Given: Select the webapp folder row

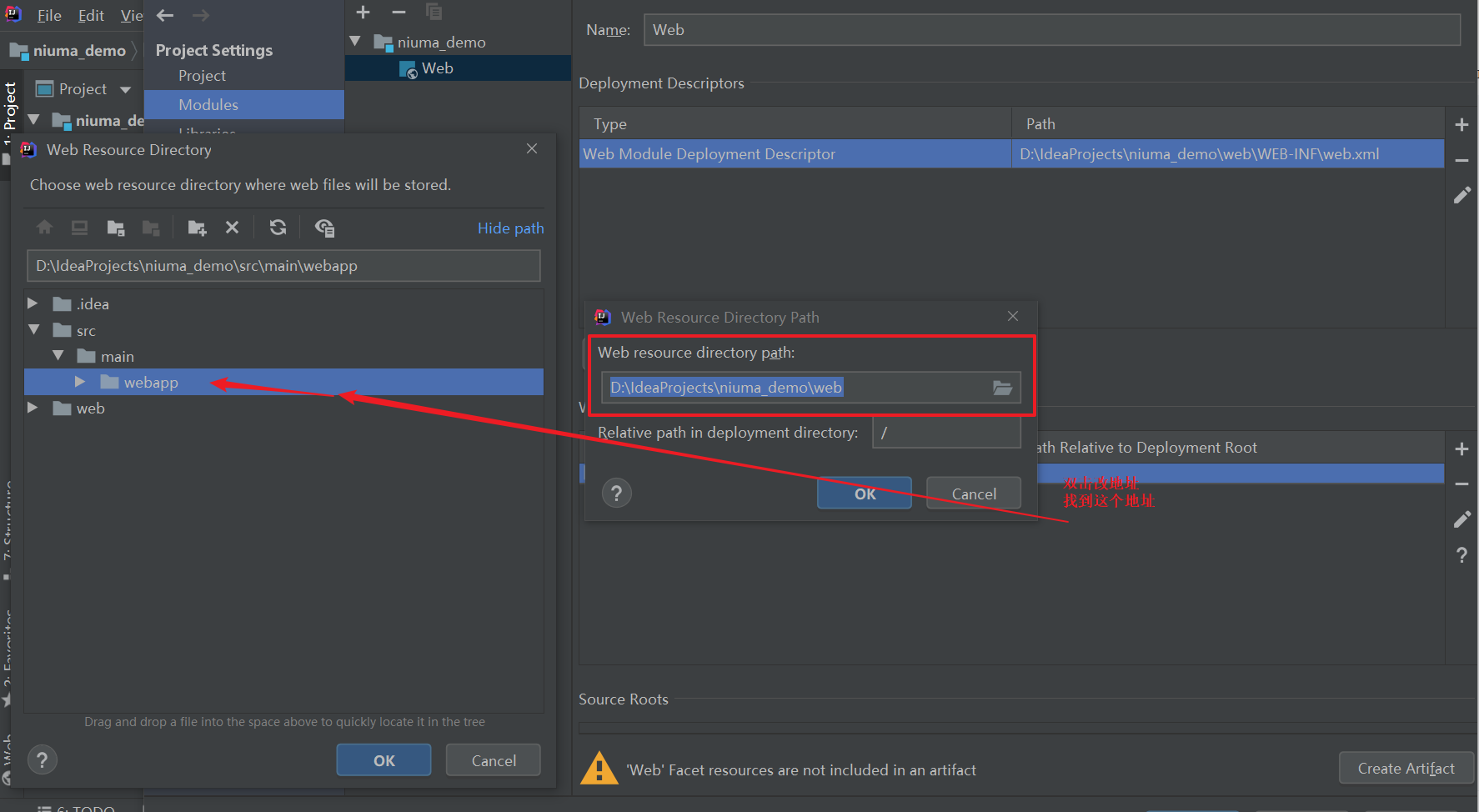Looking at the screenshot, I should point(283,382).
